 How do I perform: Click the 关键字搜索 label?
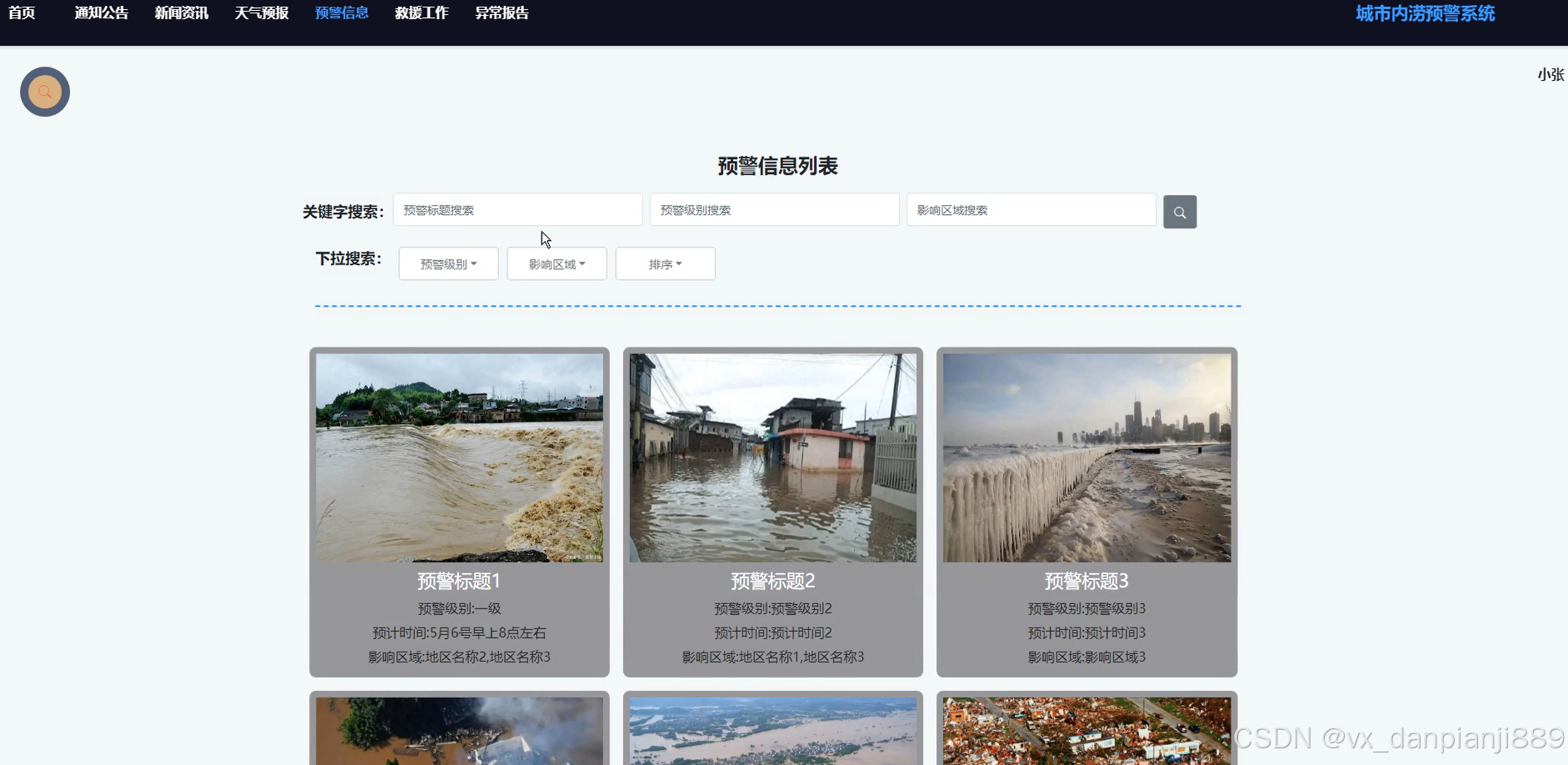coord(343,212)
